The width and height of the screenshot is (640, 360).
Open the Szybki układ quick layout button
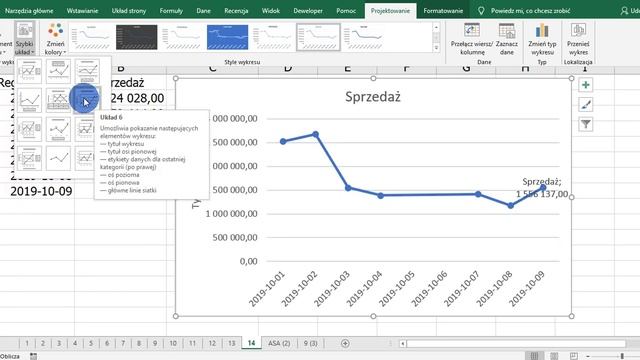tap(24, 39)
